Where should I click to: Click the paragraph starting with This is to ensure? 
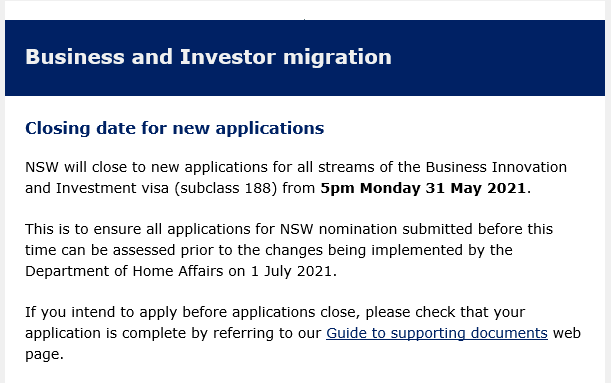pyautogui.click(x=289, y=250)
